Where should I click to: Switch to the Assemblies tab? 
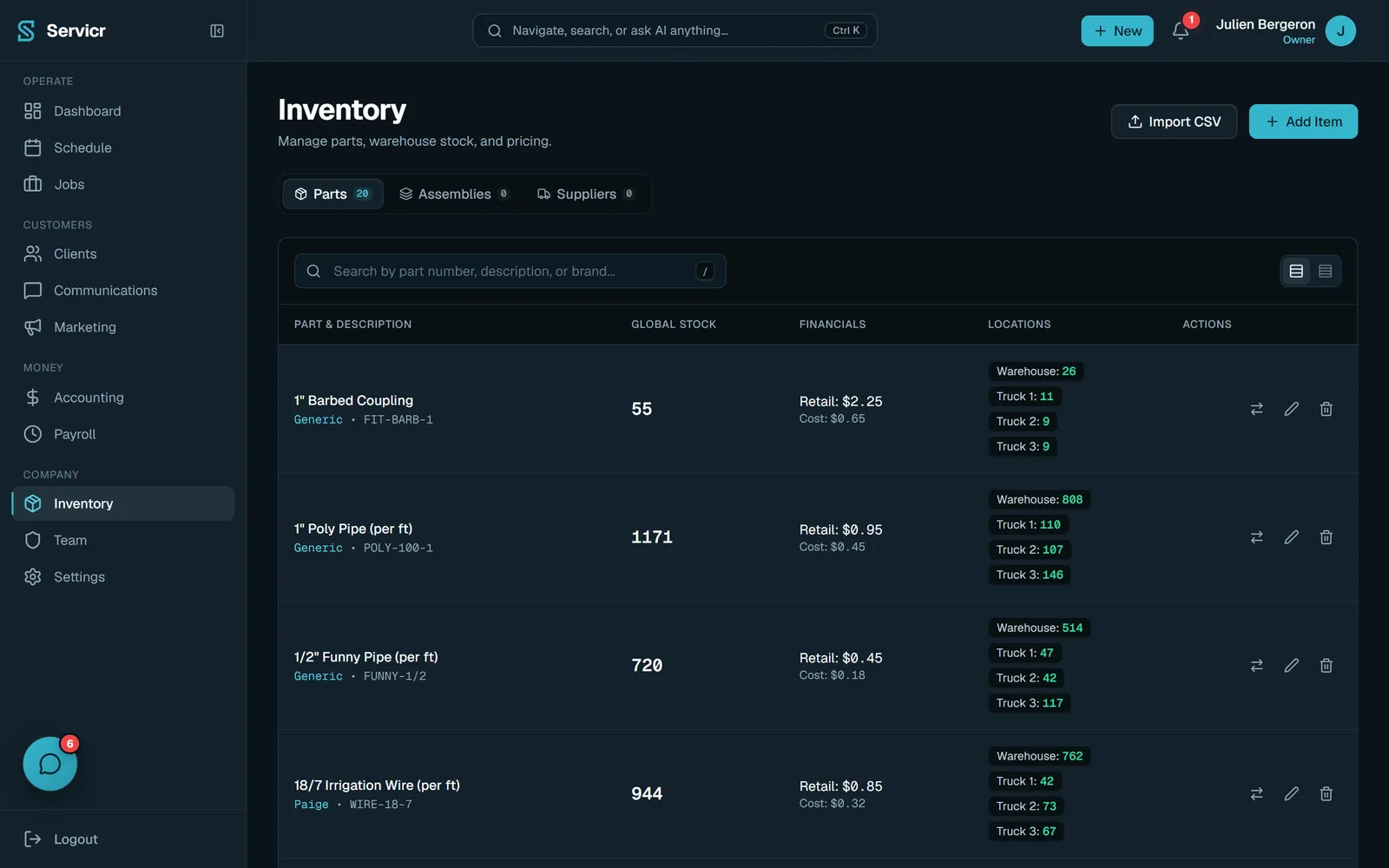(454, 194)
